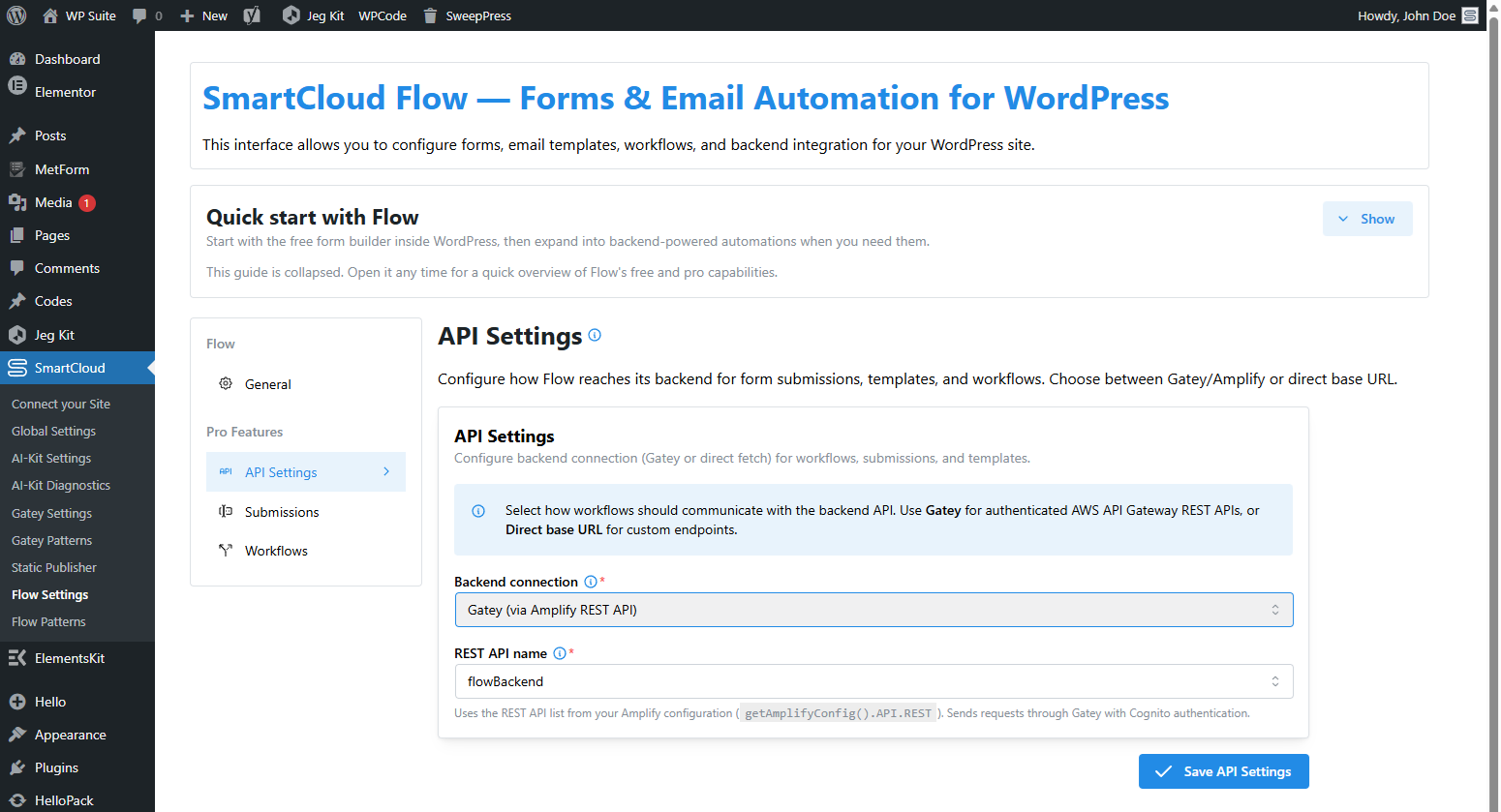Click the Jeg Kit icon in sidebar

pyautogui.click(x=17, y=335)
